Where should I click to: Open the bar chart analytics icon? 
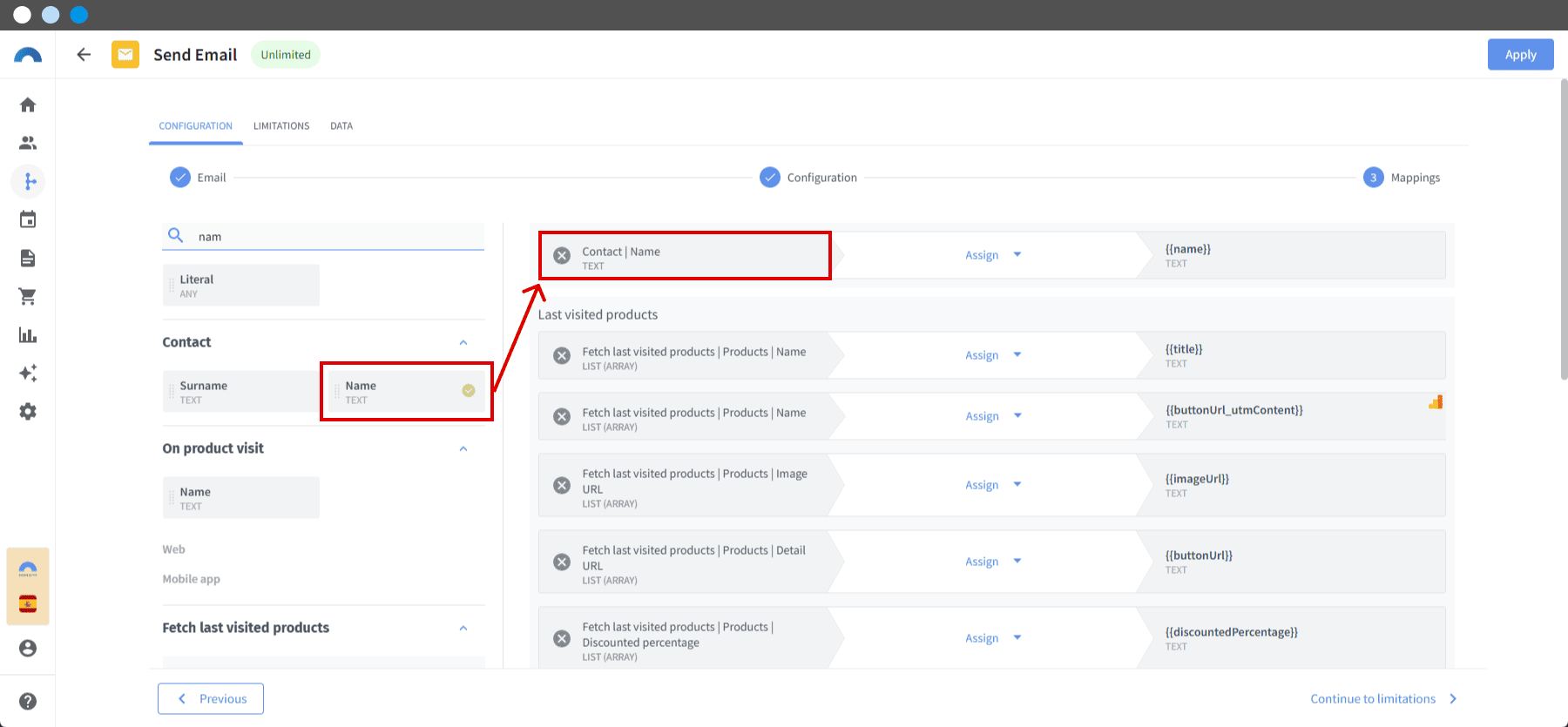(x=28, y=335)
